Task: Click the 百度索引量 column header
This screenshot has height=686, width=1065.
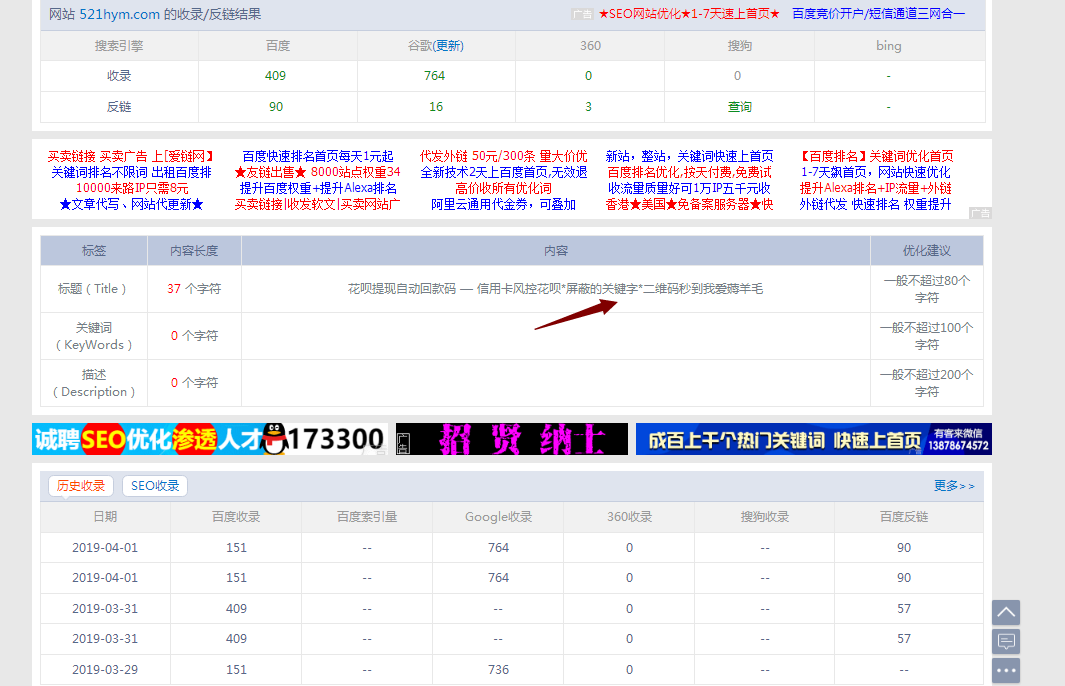Action: [x=367, y=517]
